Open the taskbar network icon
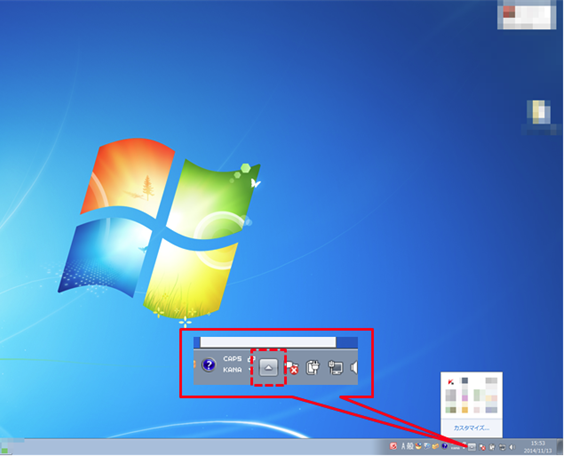Viewport: 564px width, 456px height. coord(502,447)
